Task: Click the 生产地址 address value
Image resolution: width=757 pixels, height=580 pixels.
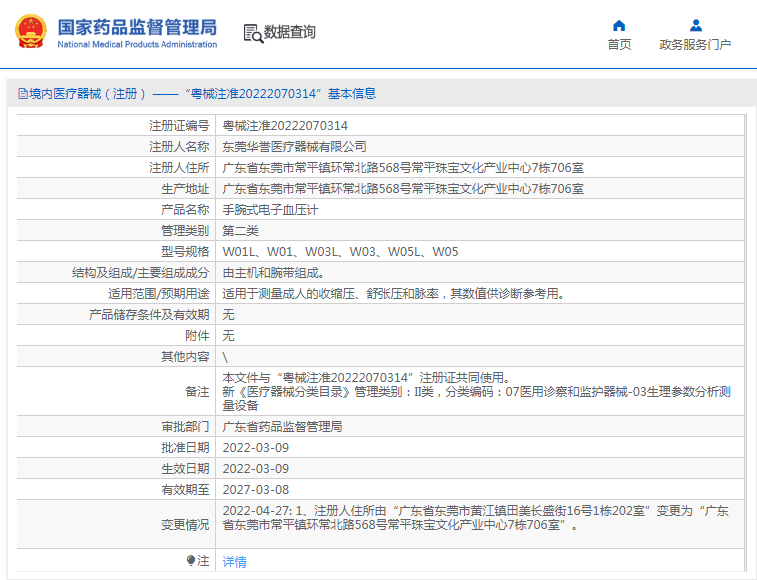Action: coord(403,189)
